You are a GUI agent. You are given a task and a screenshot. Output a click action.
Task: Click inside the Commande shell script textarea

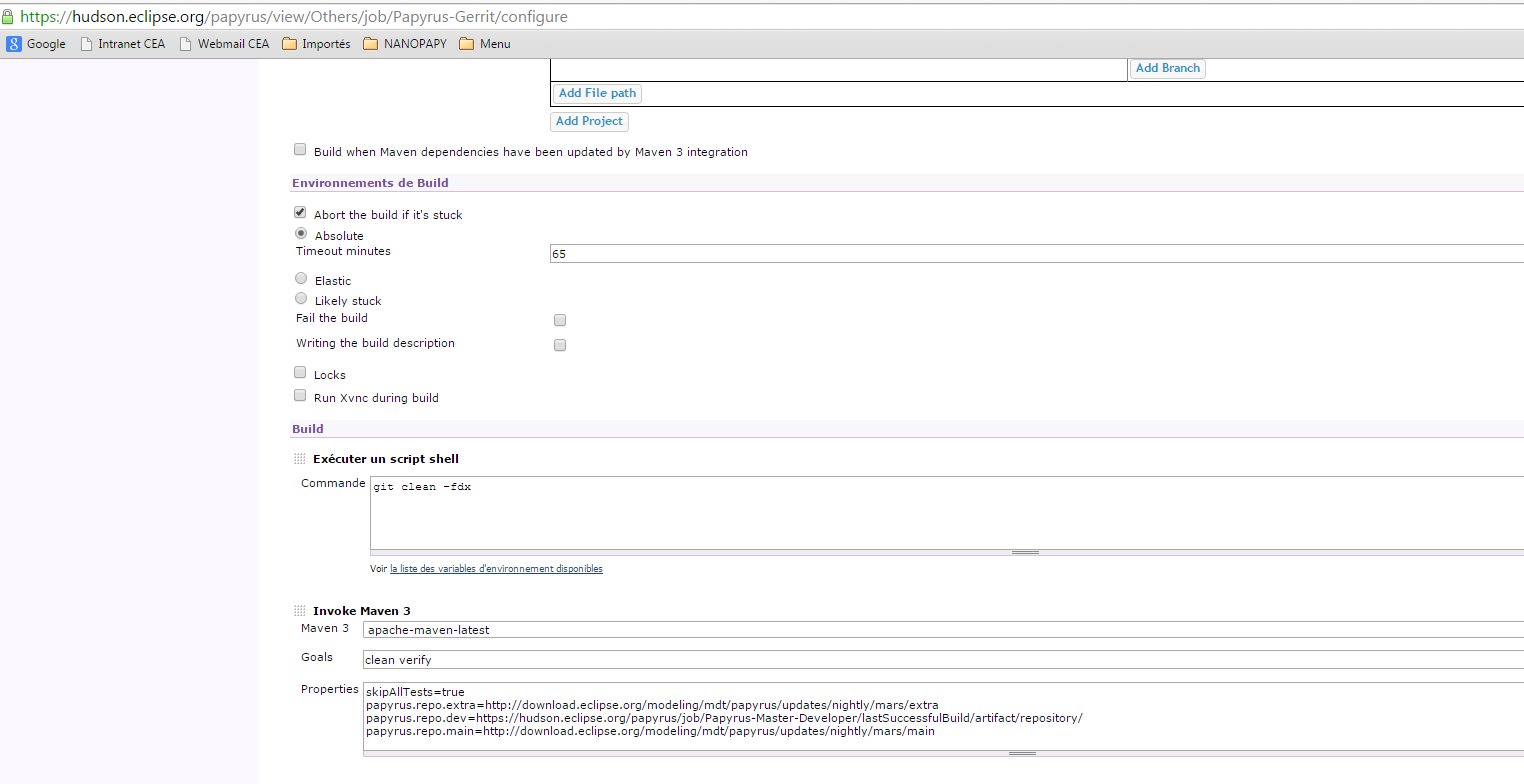(947, 511)
